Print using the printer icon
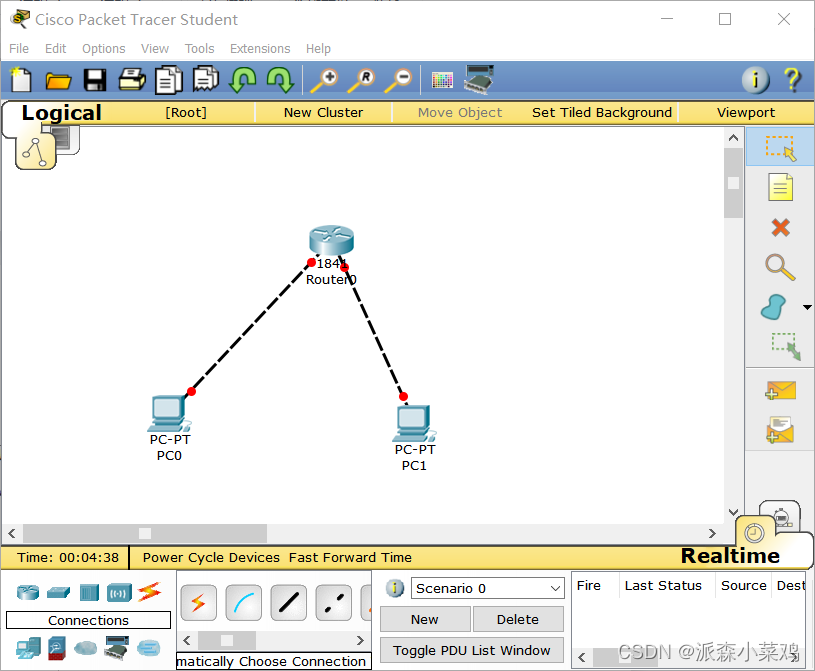This screenshot has width=815, height=671. pos(132,80)
